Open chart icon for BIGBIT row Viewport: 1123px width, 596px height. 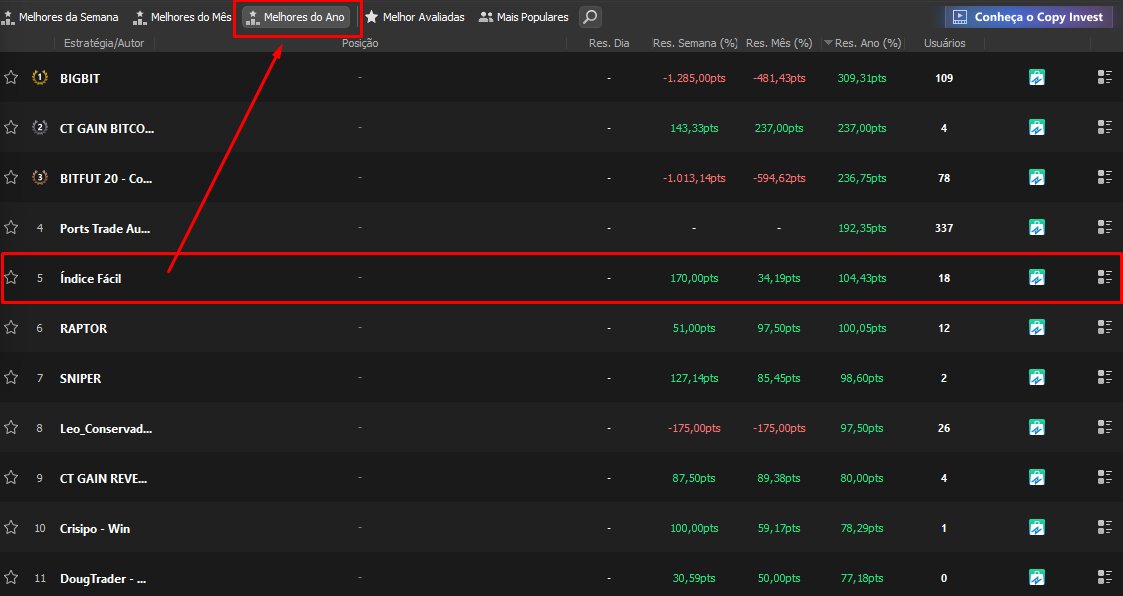tap(1036, 77)
